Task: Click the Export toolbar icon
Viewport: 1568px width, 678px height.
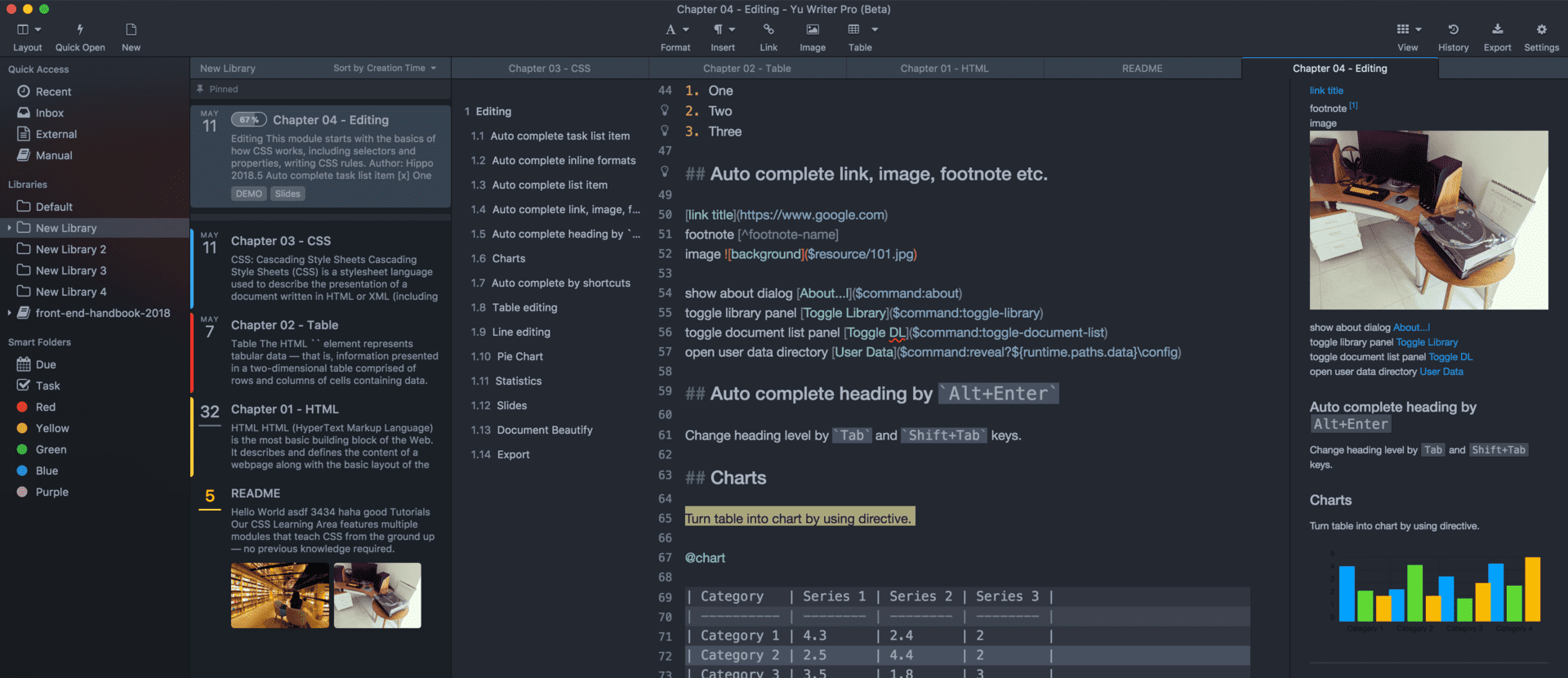Action: [1497, 29]
